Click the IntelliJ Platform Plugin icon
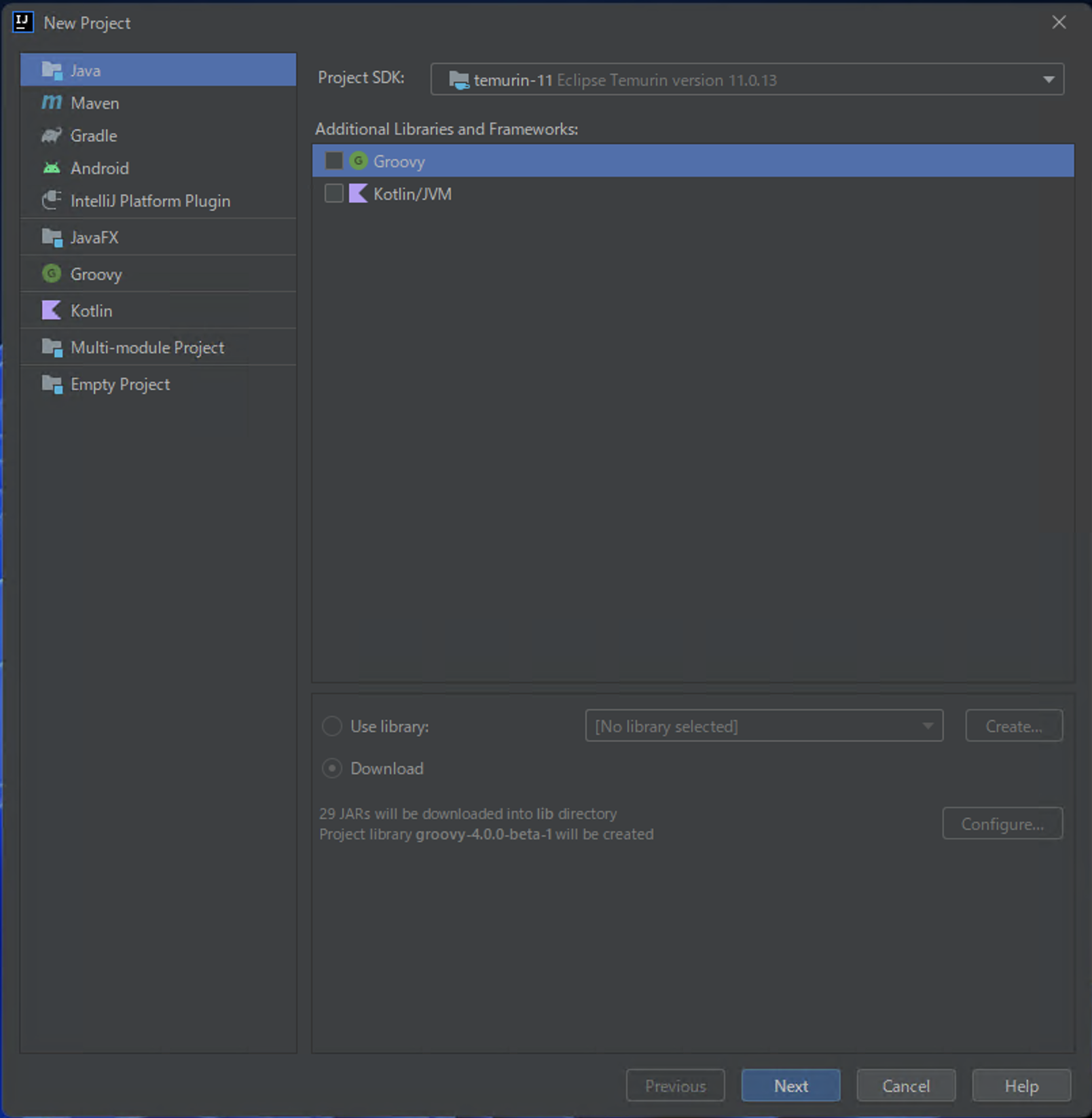 pos(52,200)
